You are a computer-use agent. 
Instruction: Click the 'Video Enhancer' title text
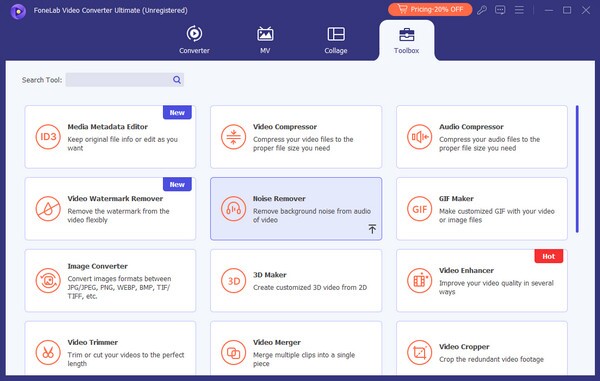[466, 270]
